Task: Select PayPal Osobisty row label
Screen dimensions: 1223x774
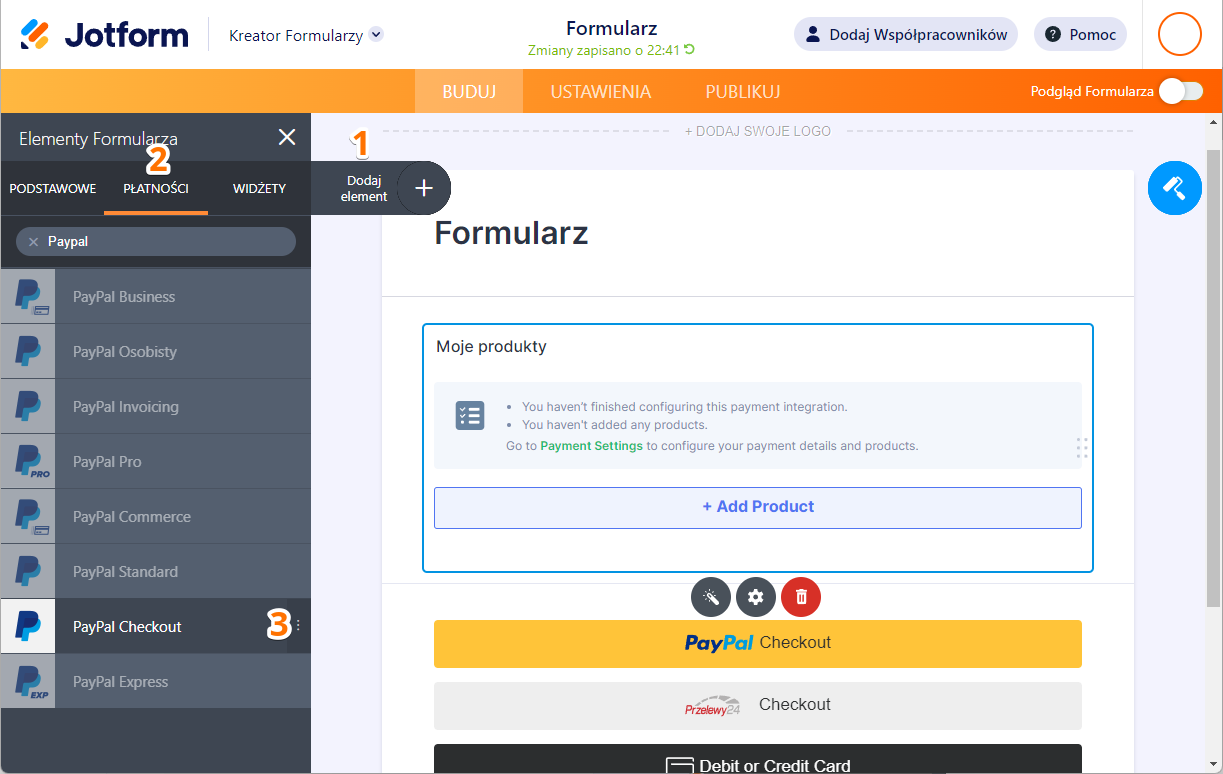Action: (x=125, y=352)
